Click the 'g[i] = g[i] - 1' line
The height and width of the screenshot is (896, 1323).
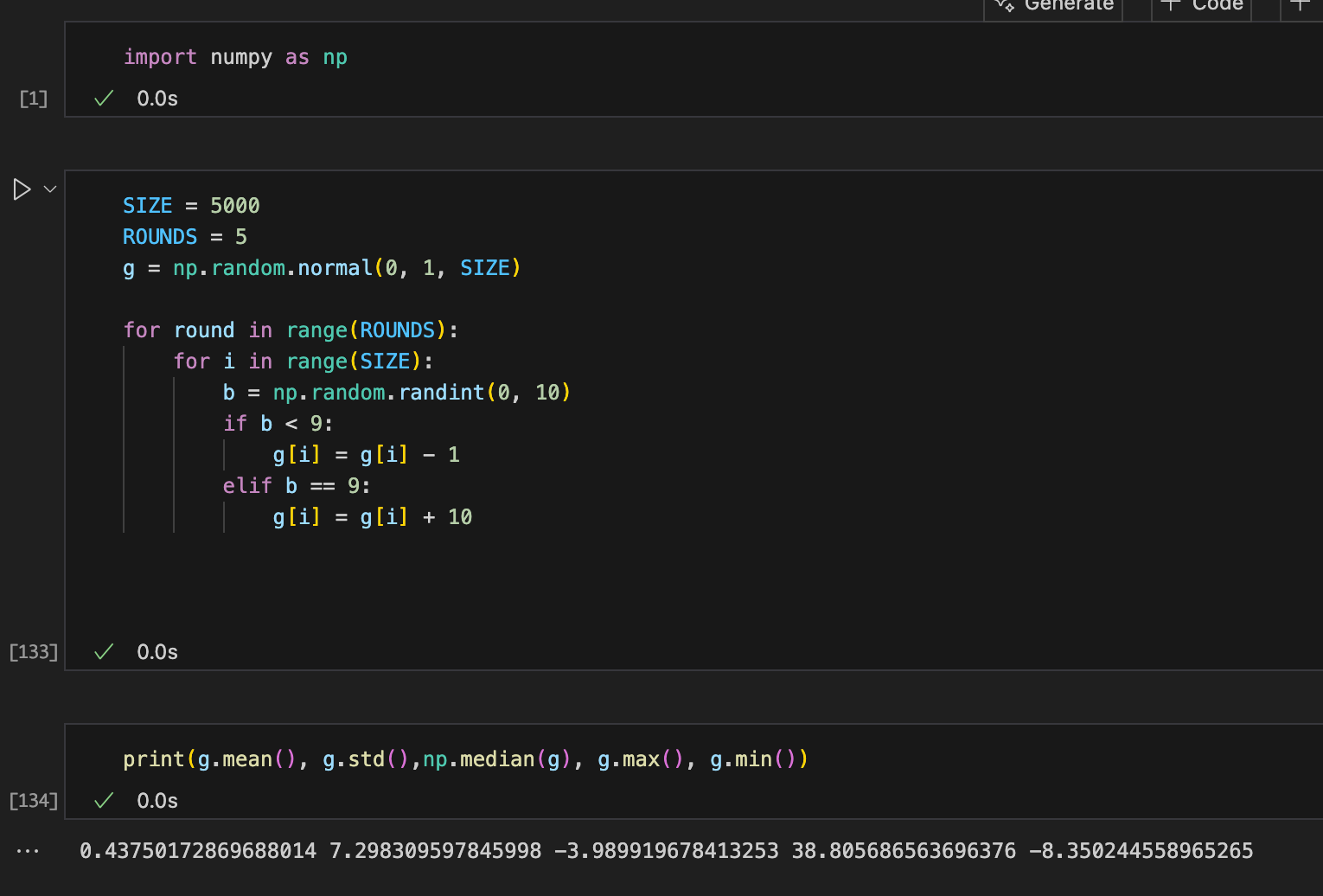pos(367,455)
